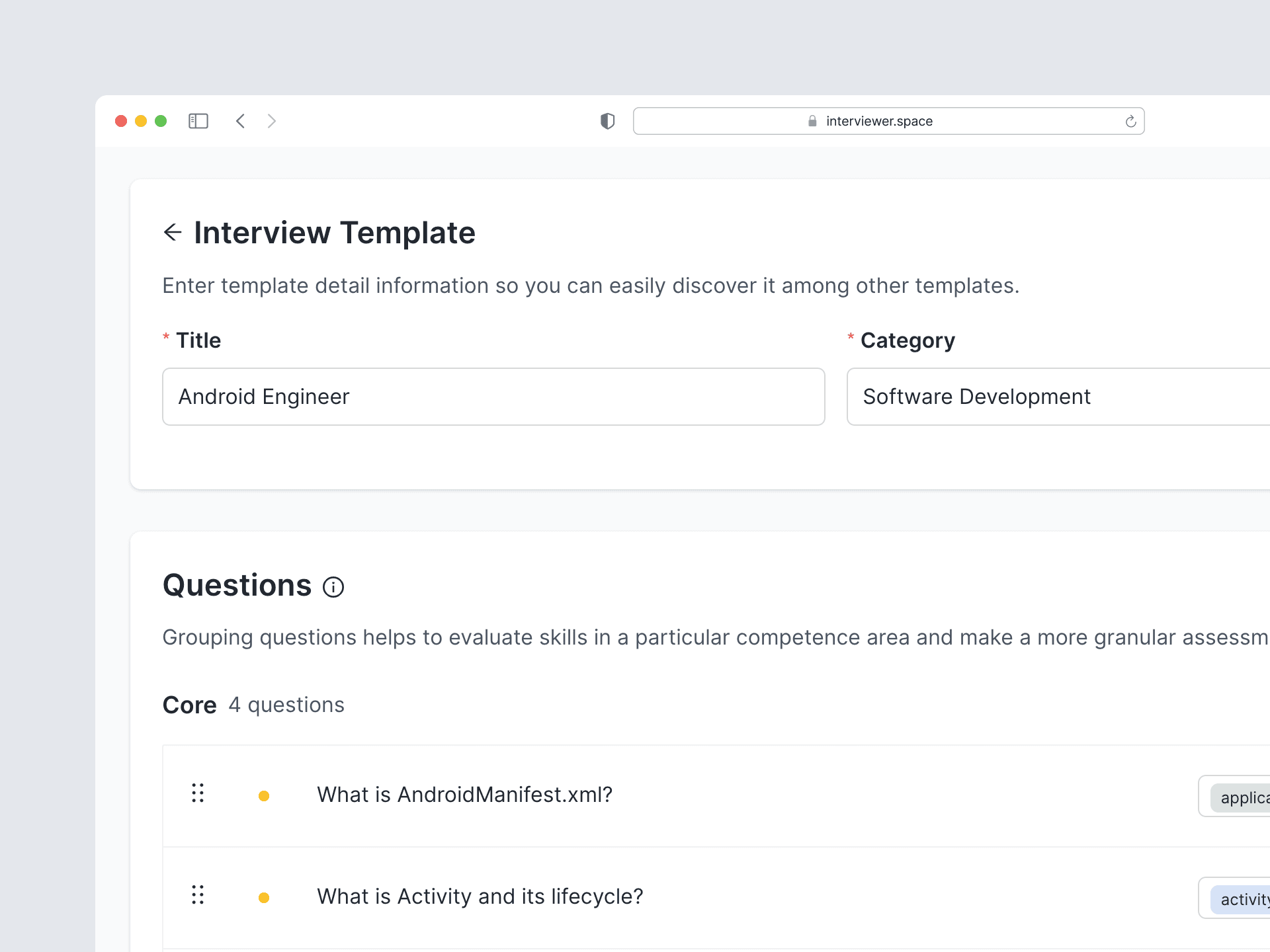Click the lock icon in address bar

tap(812, 121)
